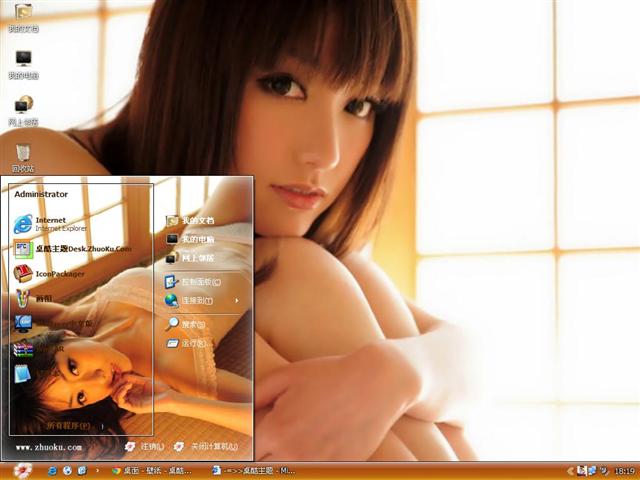Click the globe icon in quick launch
640x480 pixels.
point(67,471)
